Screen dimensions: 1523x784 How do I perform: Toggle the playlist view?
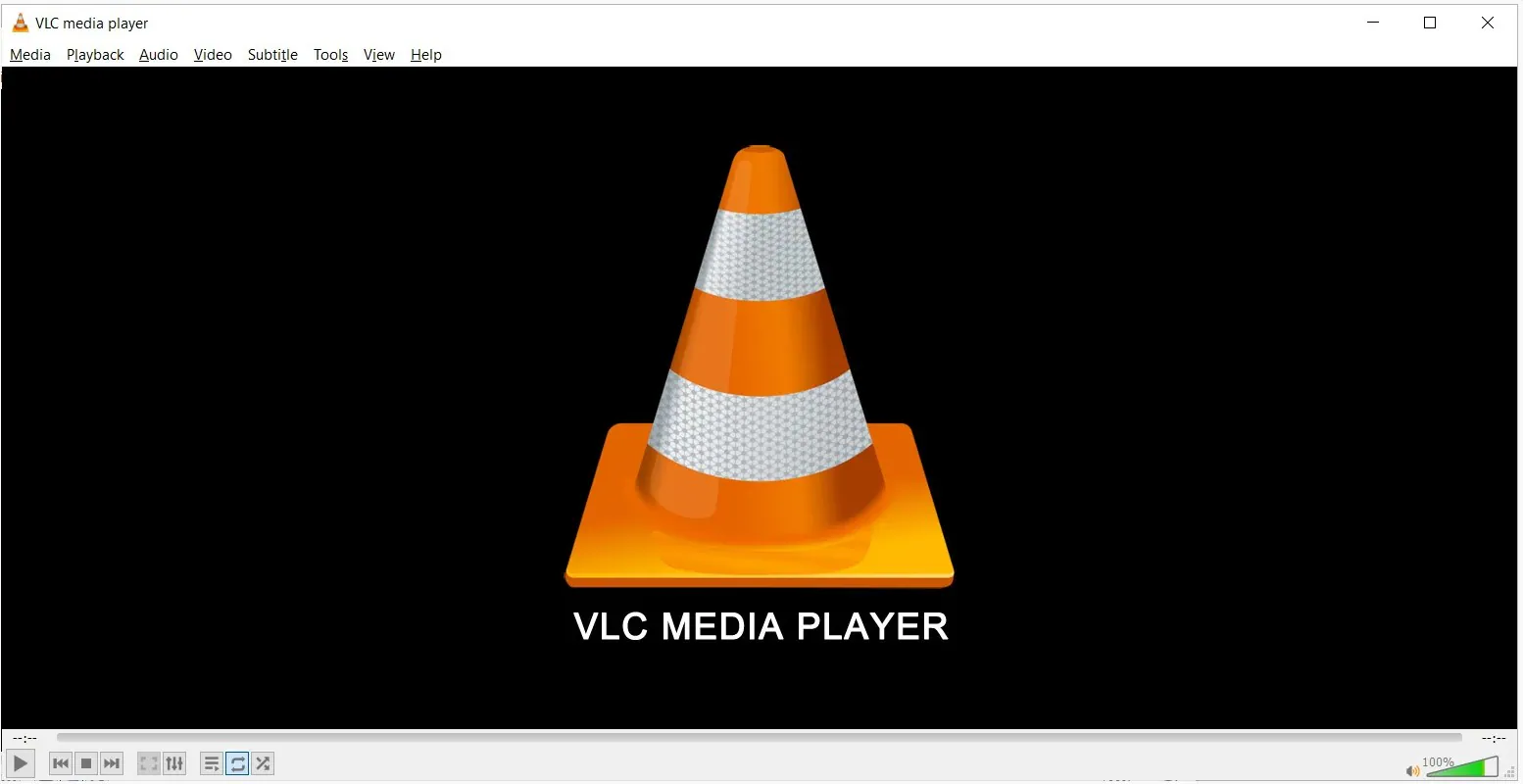click(212, 763)
